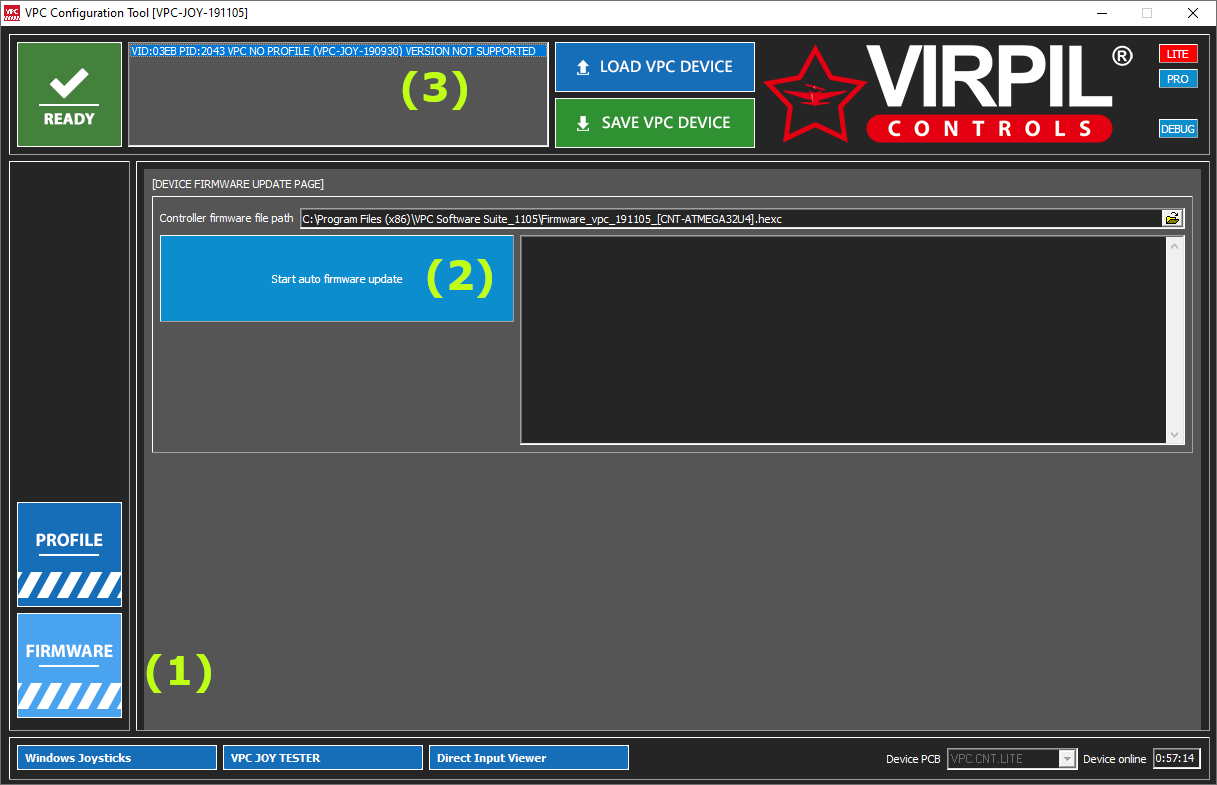Click SAVE VPC DEVICE button
The image size is (1217, 785).
pyautogui.click(x=655, y=123)
